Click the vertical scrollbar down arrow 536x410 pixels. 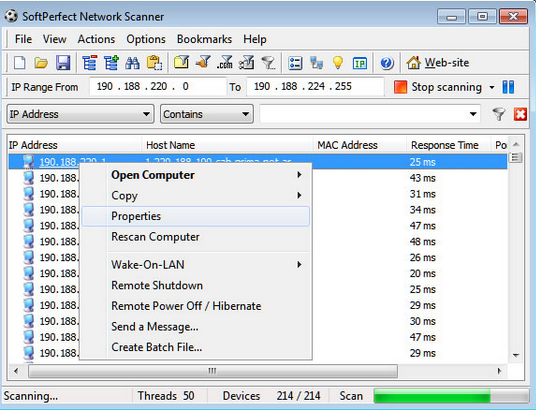(x=516, y=356)
